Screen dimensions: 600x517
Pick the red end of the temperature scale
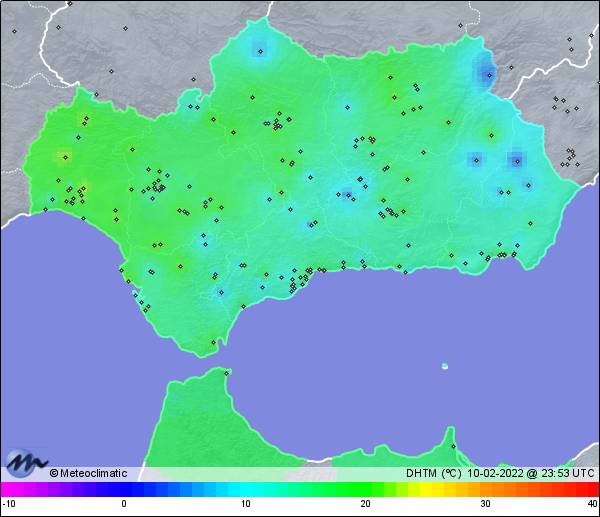(x=592, y=489)
